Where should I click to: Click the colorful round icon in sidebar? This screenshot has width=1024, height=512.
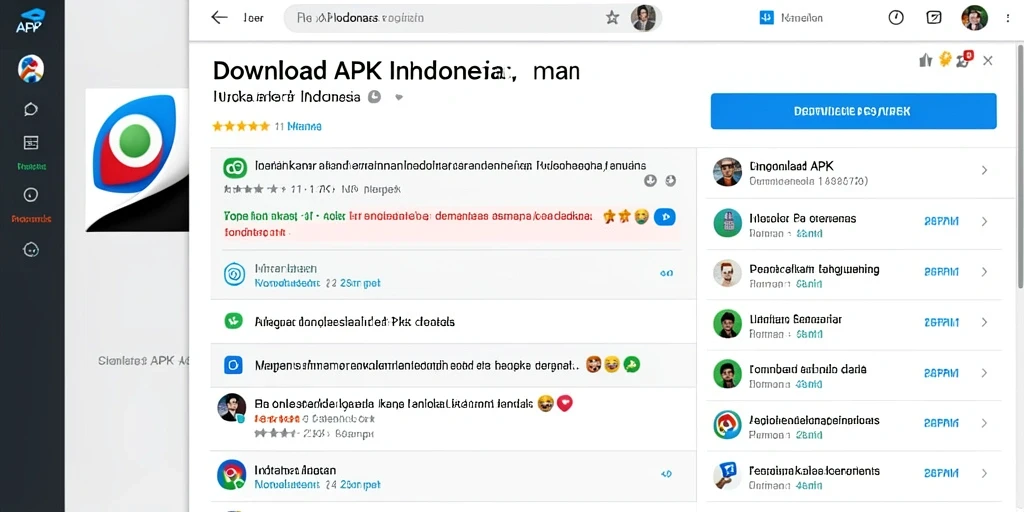pyautogui.click(x=31, y=69)
